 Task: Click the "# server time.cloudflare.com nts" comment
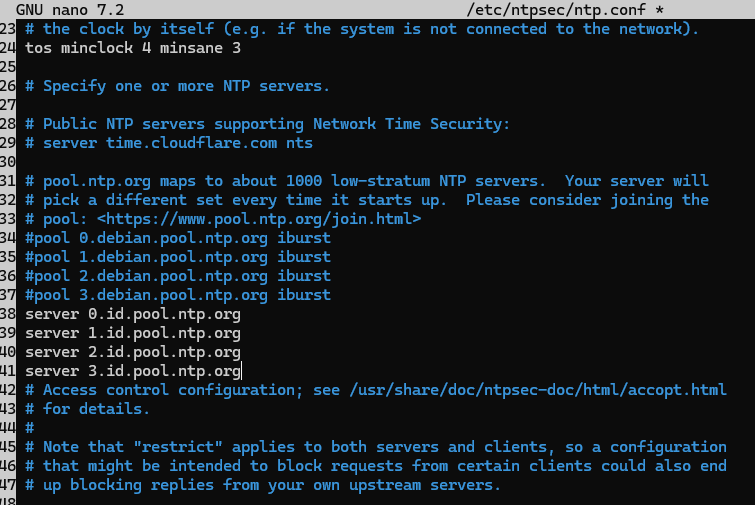click(168, 143)
